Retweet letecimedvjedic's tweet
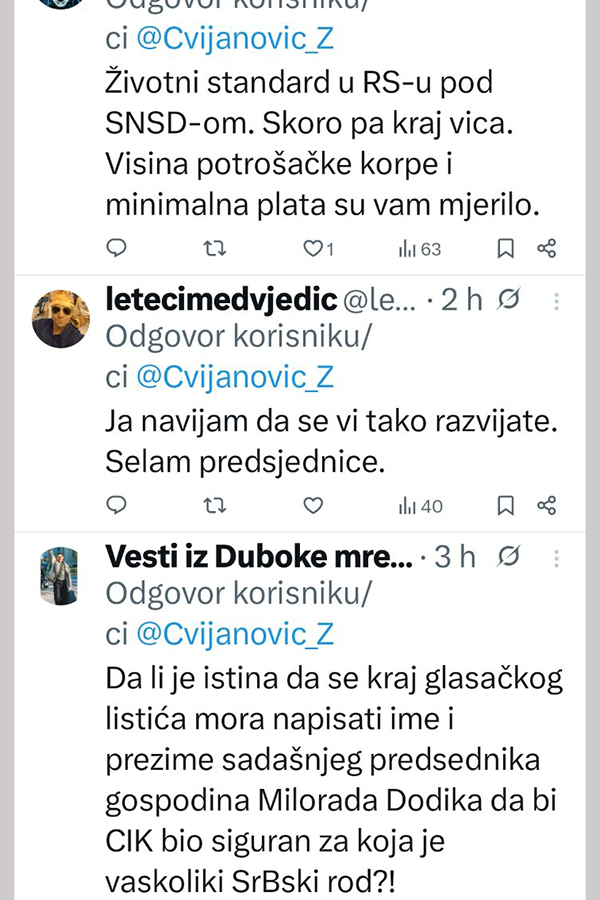The image size is (600, 900). (x=214, y=506)
